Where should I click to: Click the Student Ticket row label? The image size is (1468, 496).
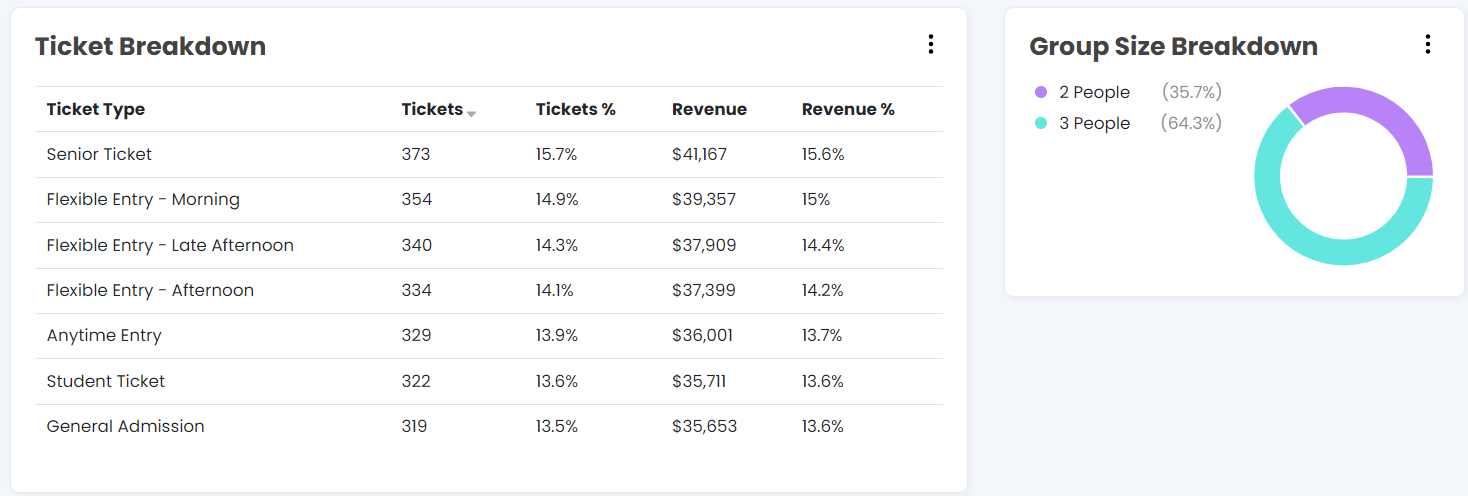[106, 382]
